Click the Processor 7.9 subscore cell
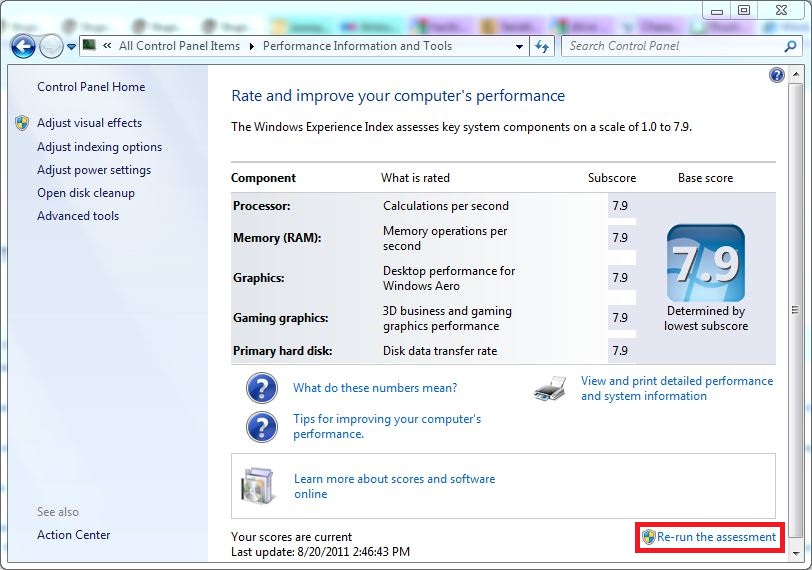Viewport: 812px width, 570px height. 621,206
